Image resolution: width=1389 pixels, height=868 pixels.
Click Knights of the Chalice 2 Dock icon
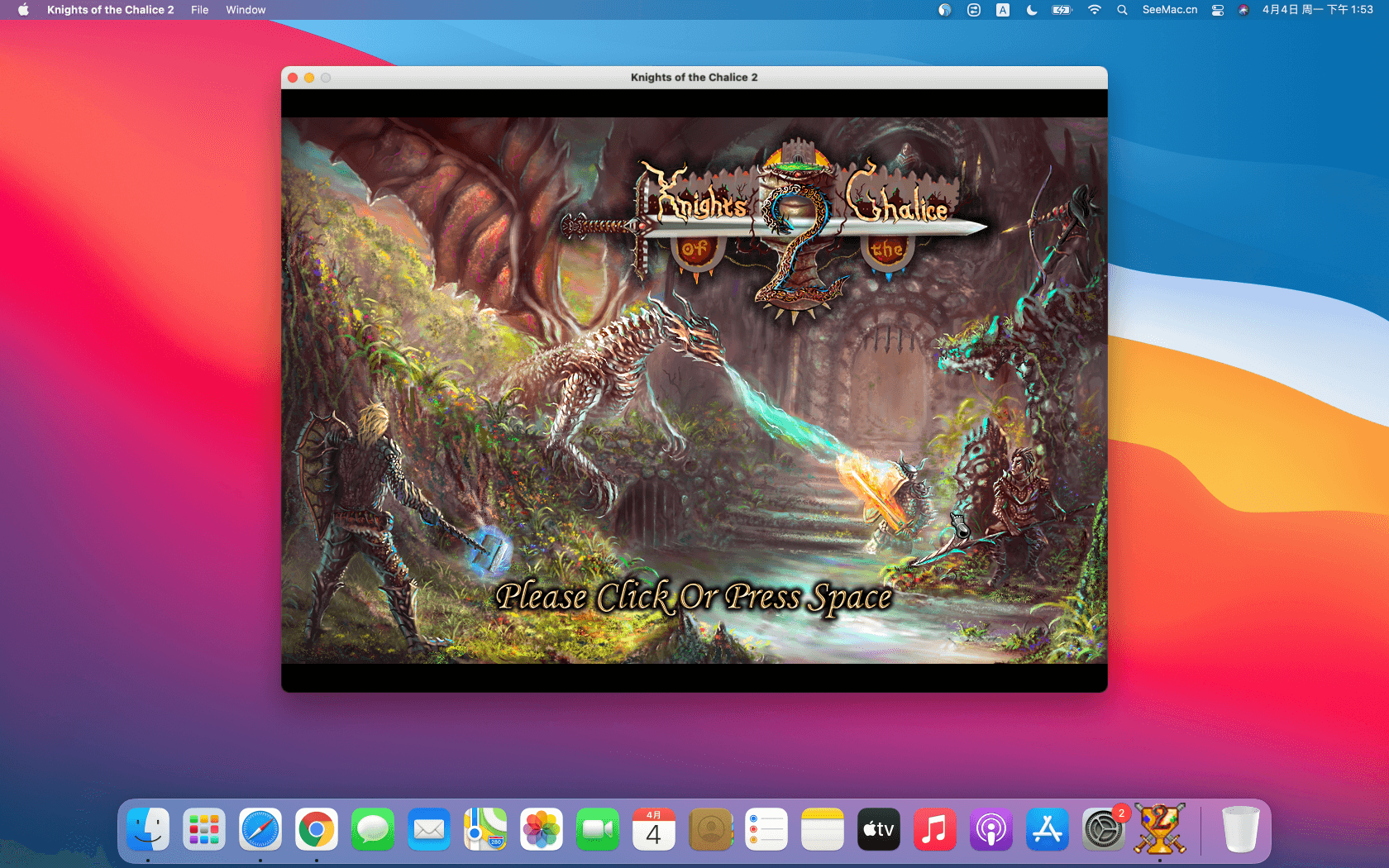1160,829
